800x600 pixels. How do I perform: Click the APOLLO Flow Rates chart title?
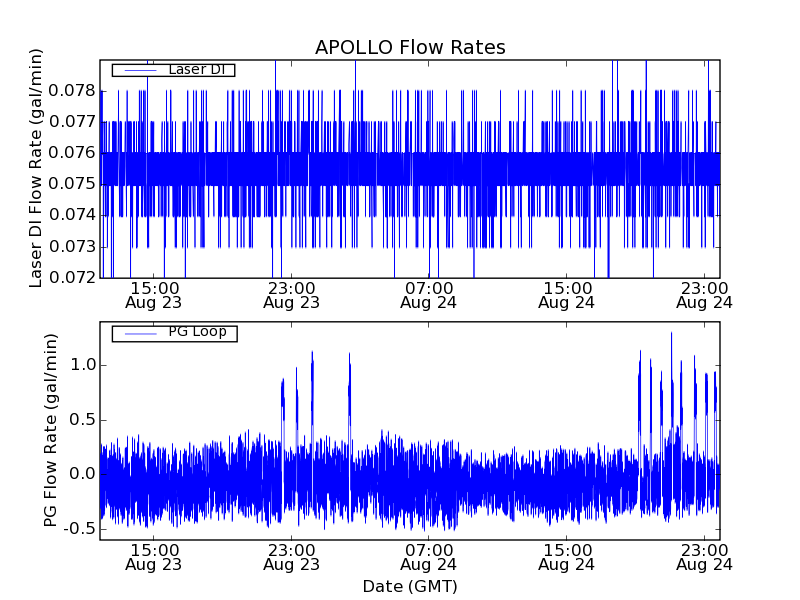[x=410, y=47]
